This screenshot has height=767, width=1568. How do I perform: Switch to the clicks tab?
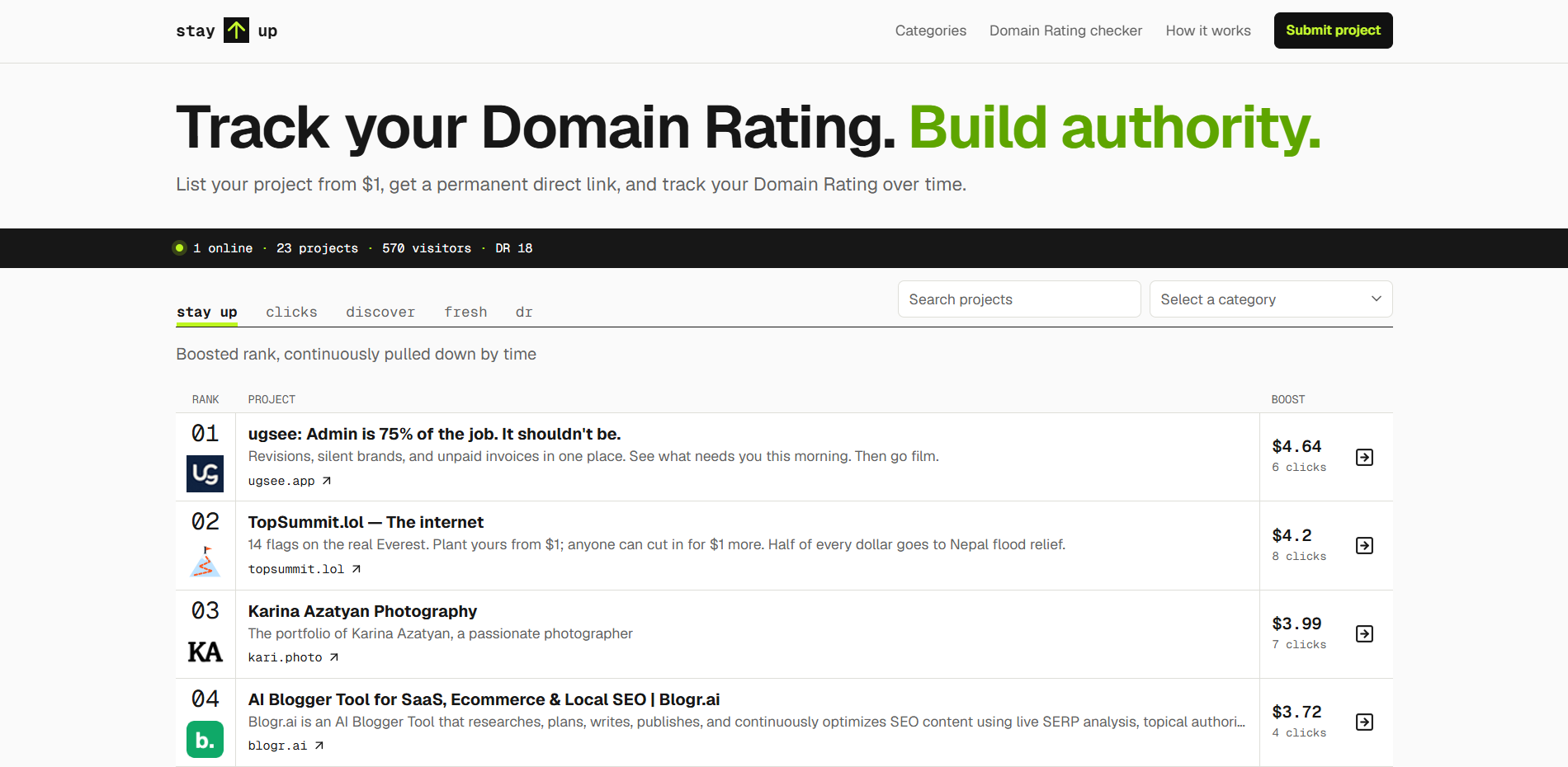291,312
